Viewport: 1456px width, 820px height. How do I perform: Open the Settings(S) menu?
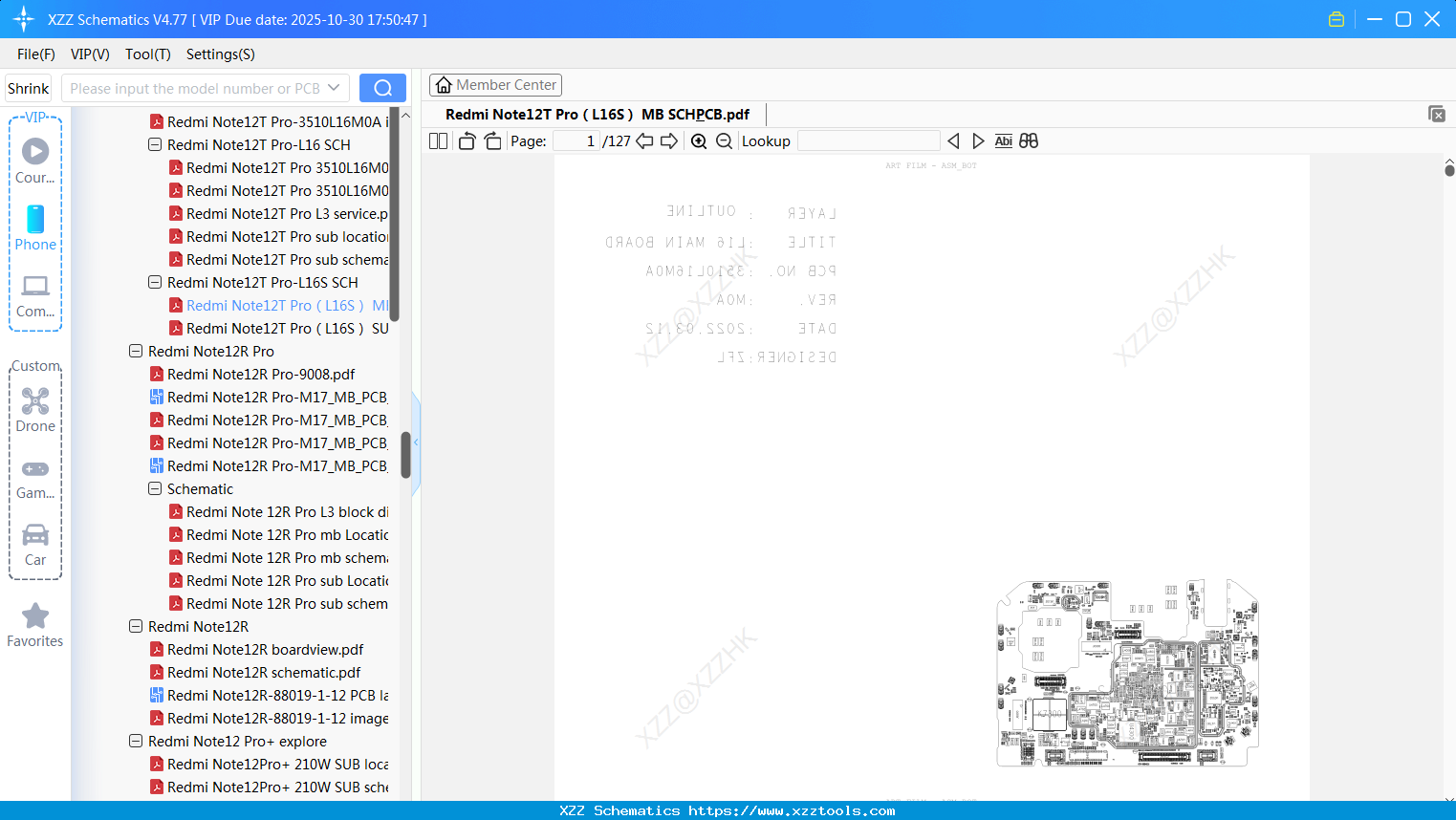click(221, 54)
